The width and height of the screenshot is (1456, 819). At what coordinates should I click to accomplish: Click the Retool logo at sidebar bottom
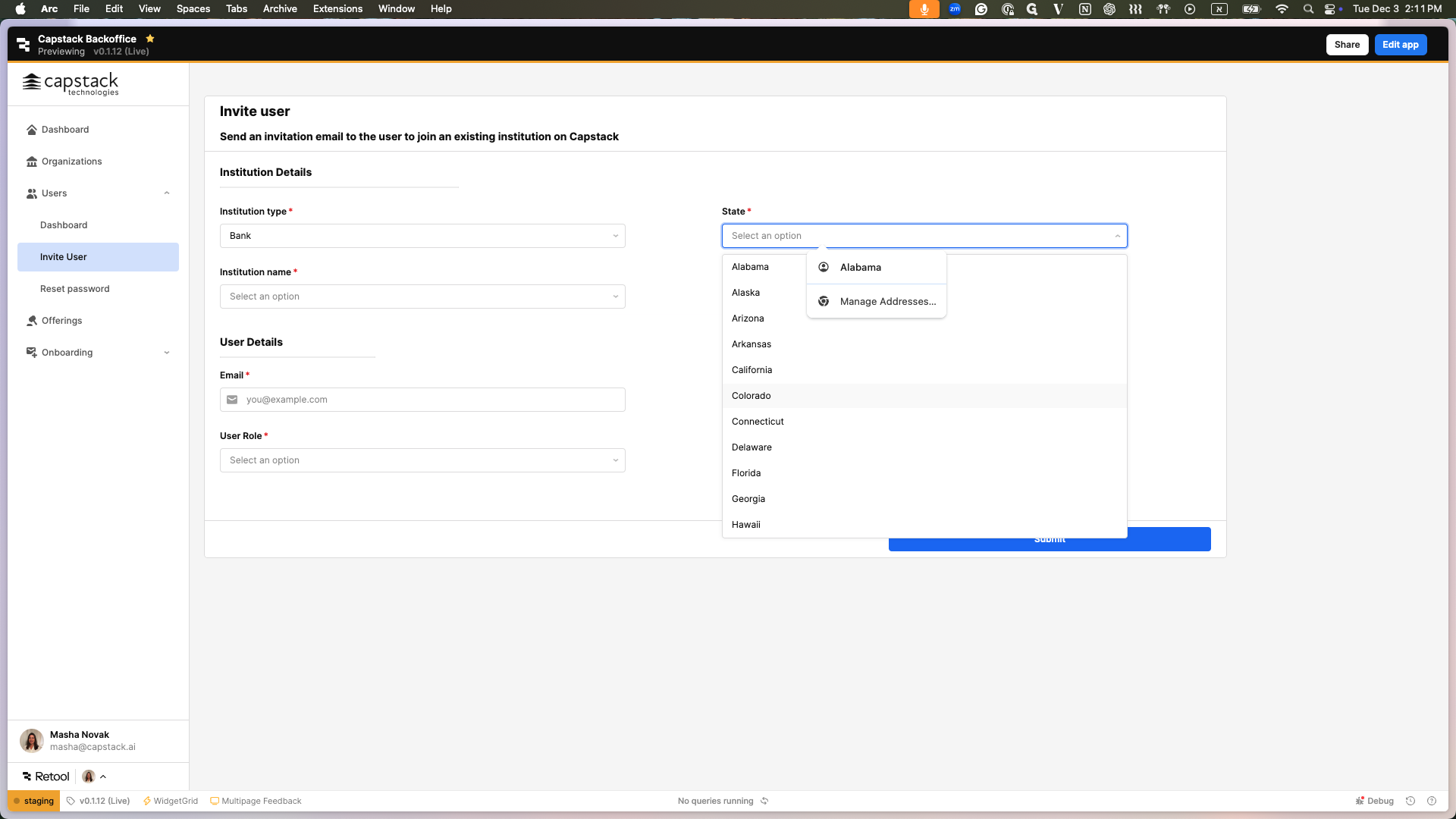point(46,777)
